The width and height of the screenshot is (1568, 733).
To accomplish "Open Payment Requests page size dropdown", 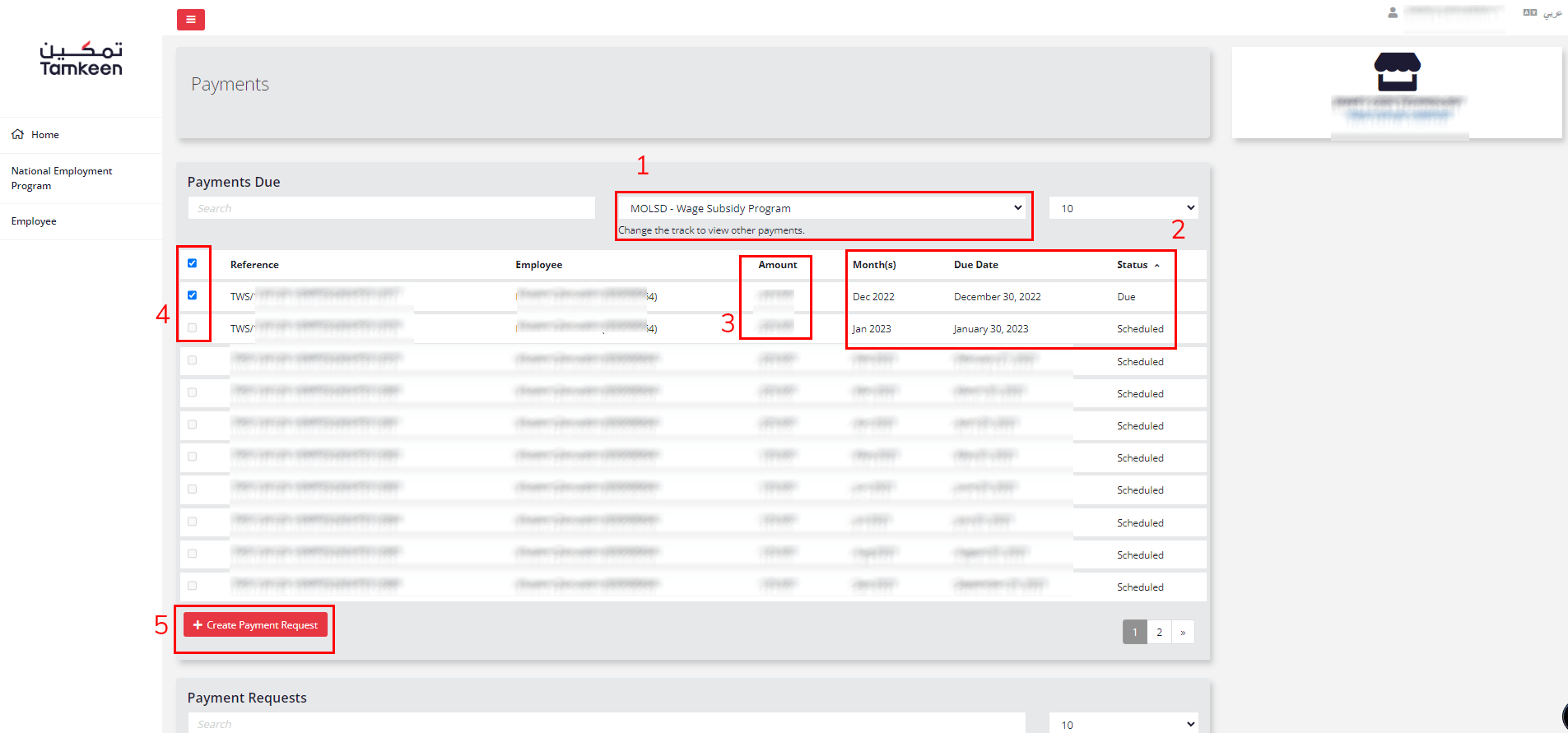I will pos(1124,724).
